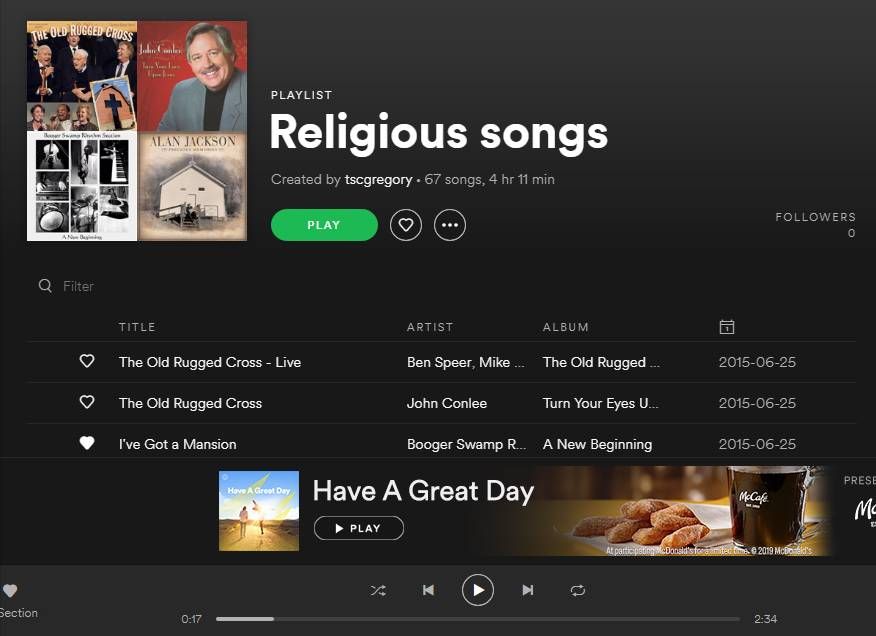
Task: Click the green PLAY button
Action: pyautogui.click(x=324, y=225)
